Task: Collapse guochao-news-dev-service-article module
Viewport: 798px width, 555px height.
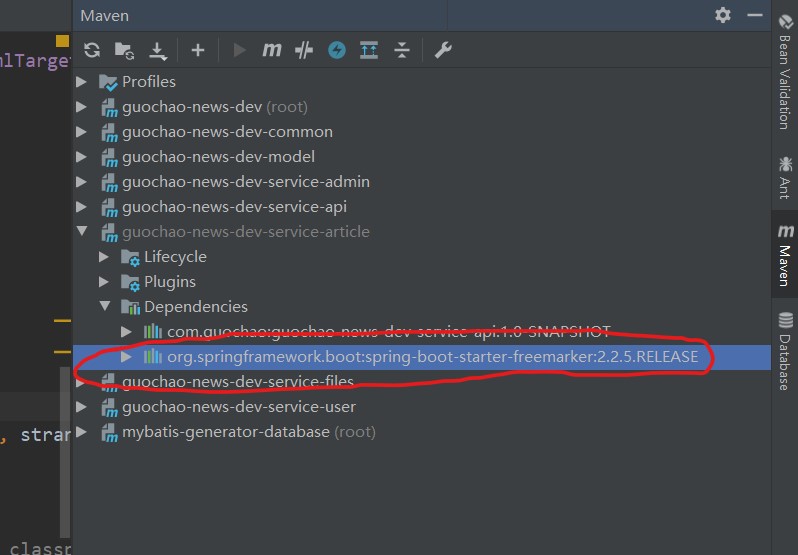Action: pos(81,231)
